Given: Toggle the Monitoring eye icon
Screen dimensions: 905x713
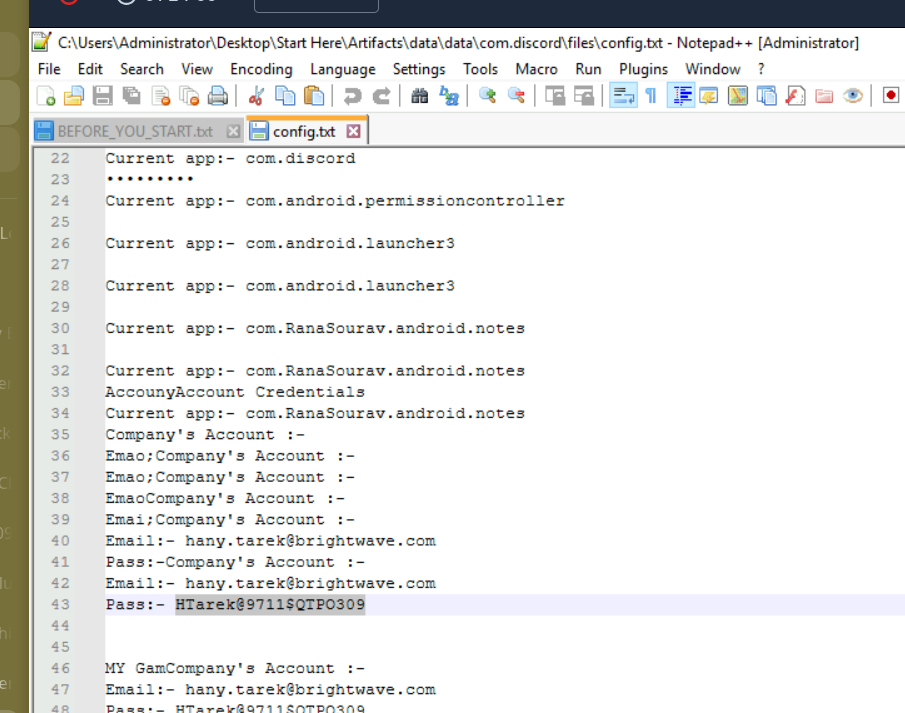Looking at the screenshot, I should point(852,96).
